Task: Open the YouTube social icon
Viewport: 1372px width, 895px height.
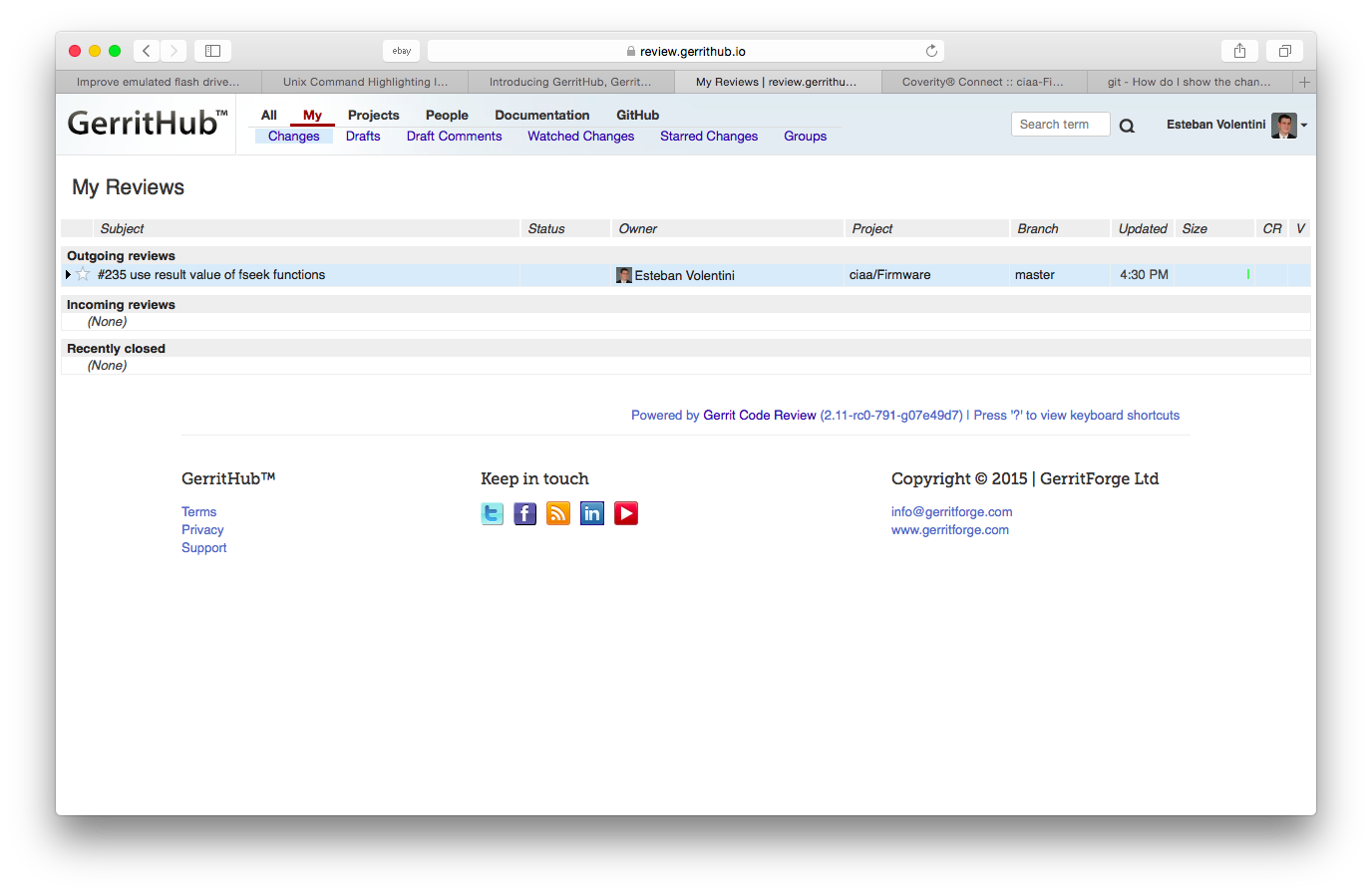Action: point(626,513)
